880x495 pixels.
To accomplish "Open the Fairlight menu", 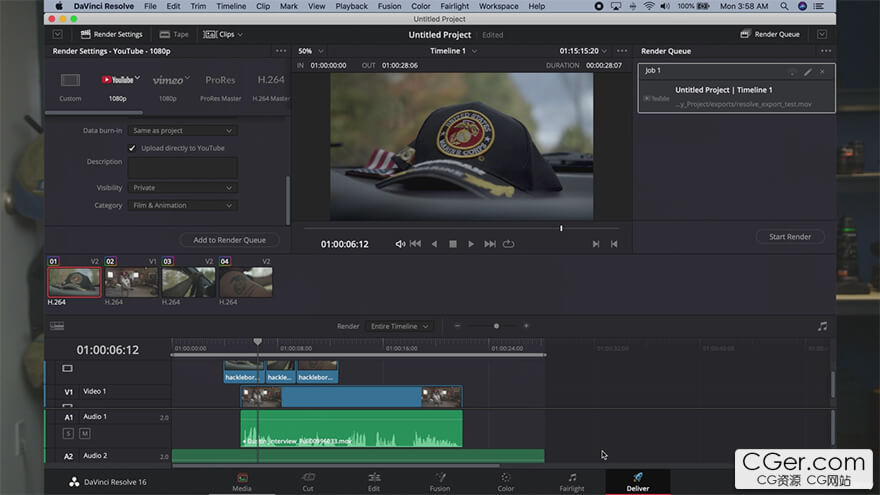I will click(x=454, y=6).
